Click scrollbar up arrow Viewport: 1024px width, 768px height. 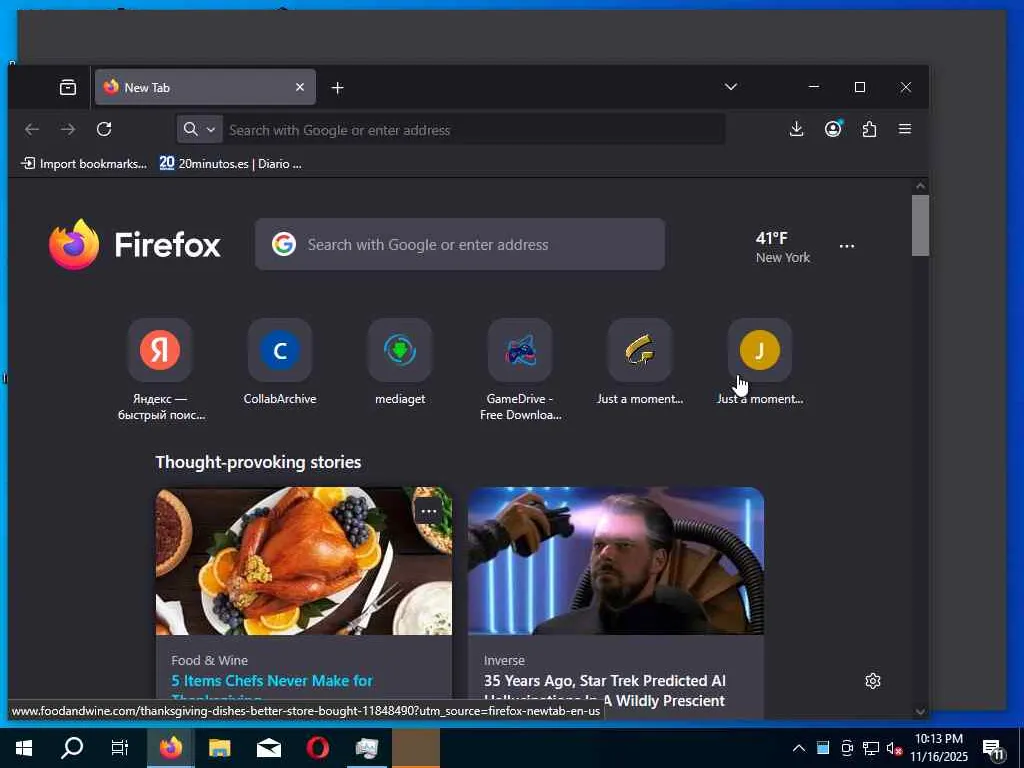click(x=920, y=186)
